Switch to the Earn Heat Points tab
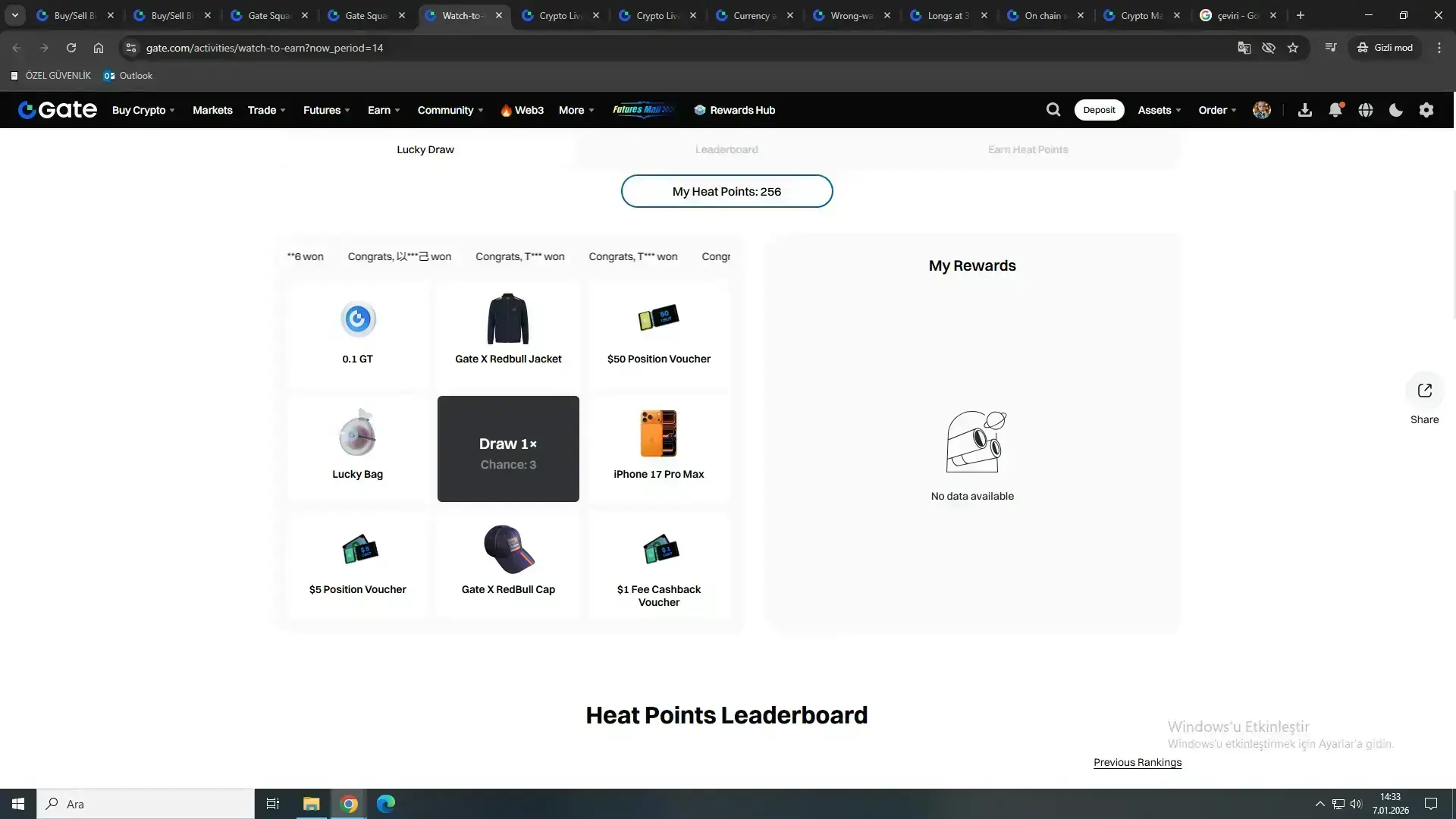The image size is (1456, 819). (1028, 149)
